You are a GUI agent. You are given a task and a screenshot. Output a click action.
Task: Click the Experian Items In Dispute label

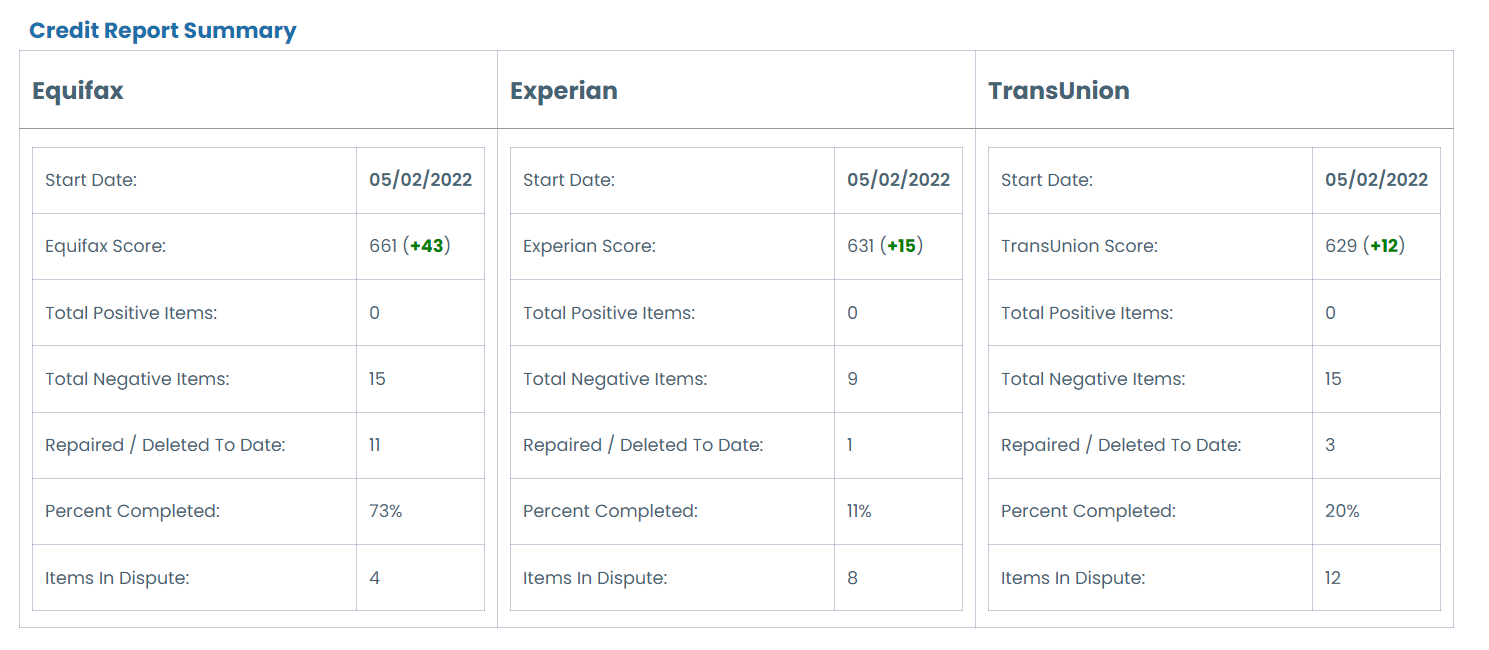[595, 578]
